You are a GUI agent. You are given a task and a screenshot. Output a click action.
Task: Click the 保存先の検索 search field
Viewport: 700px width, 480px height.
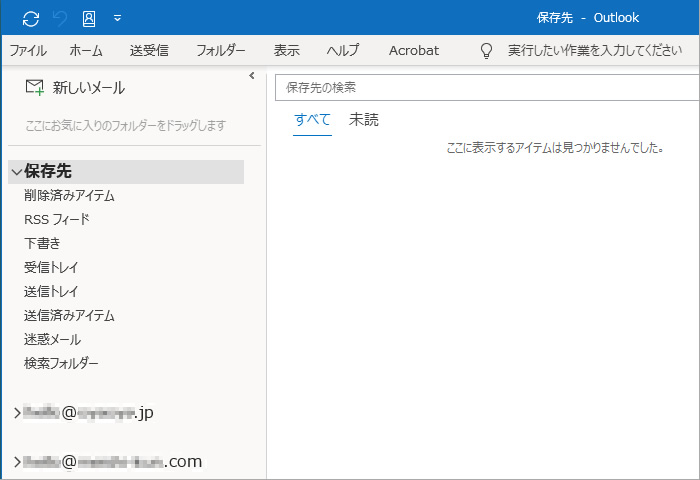click(x=487, y=88)
